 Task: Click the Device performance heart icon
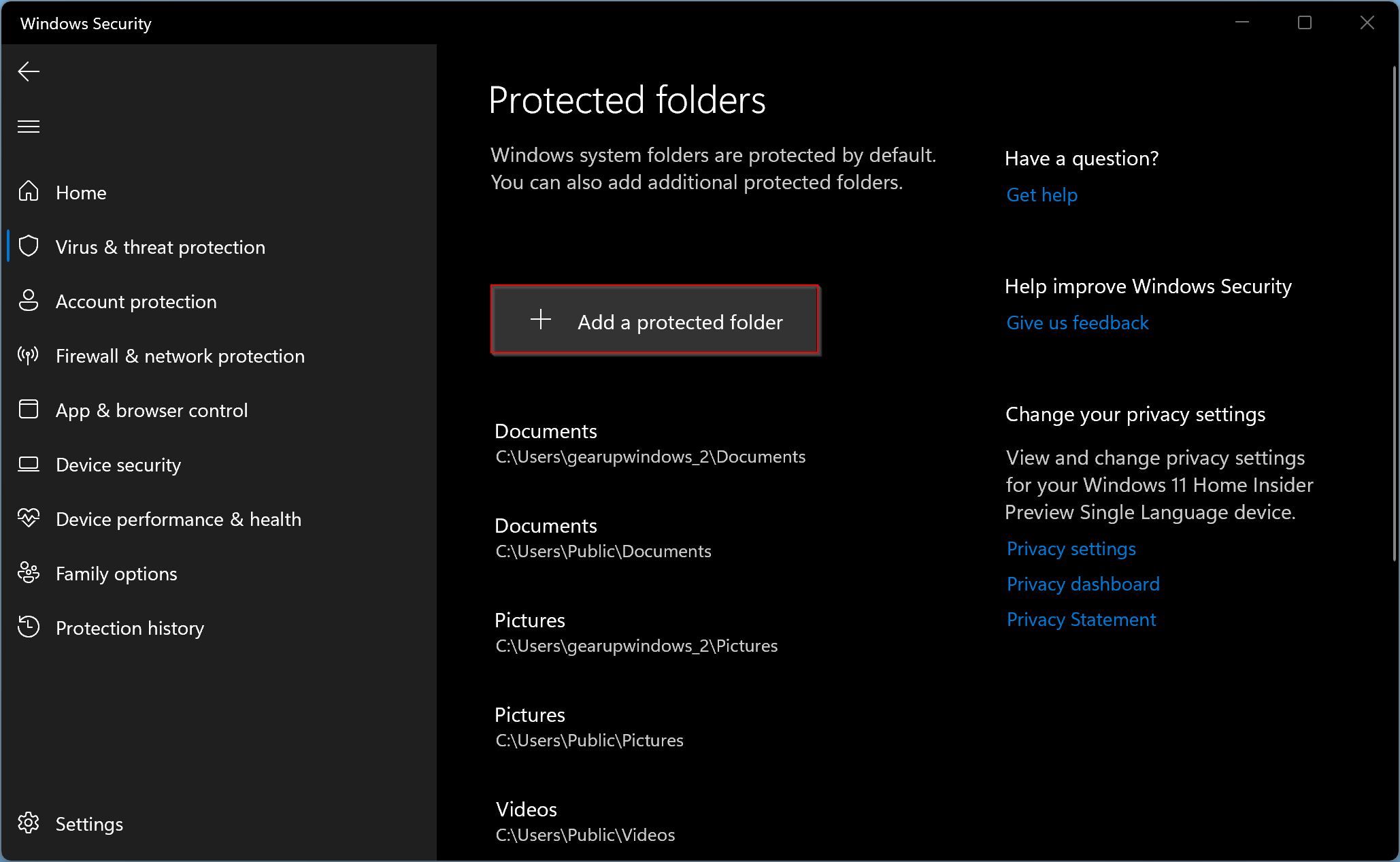pos(29,518)
